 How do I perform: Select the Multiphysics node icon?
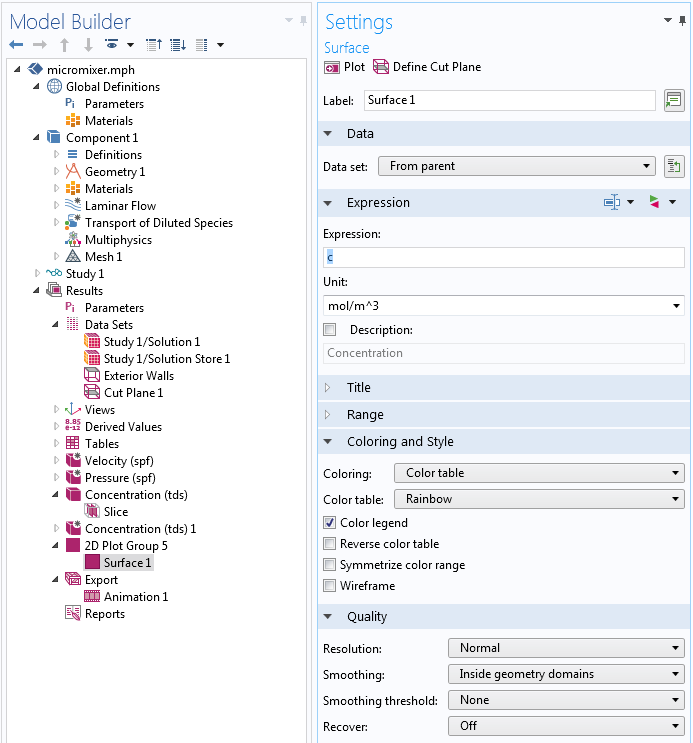pos(73,239)
